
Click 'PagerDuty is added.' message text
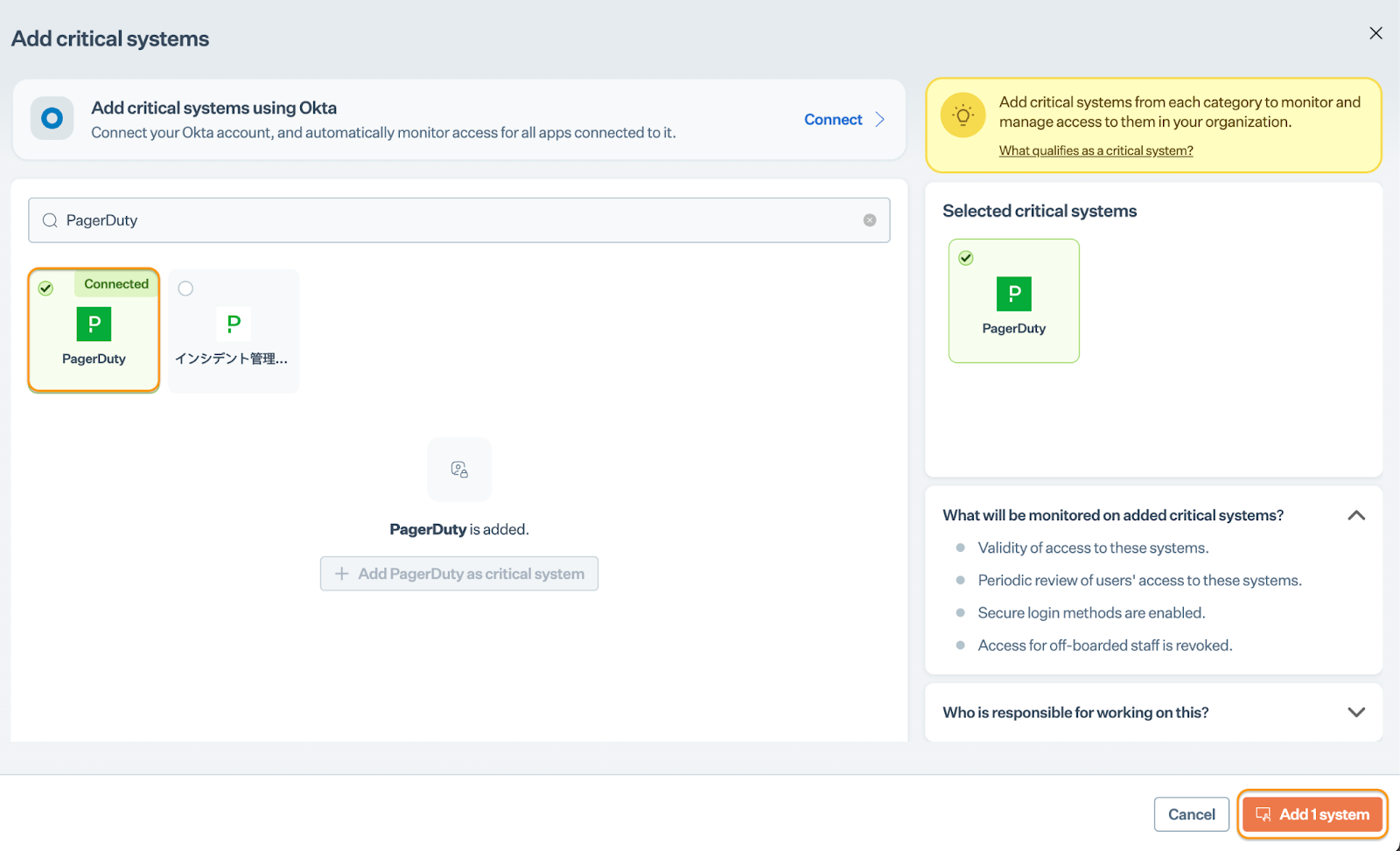click(459, 529)
